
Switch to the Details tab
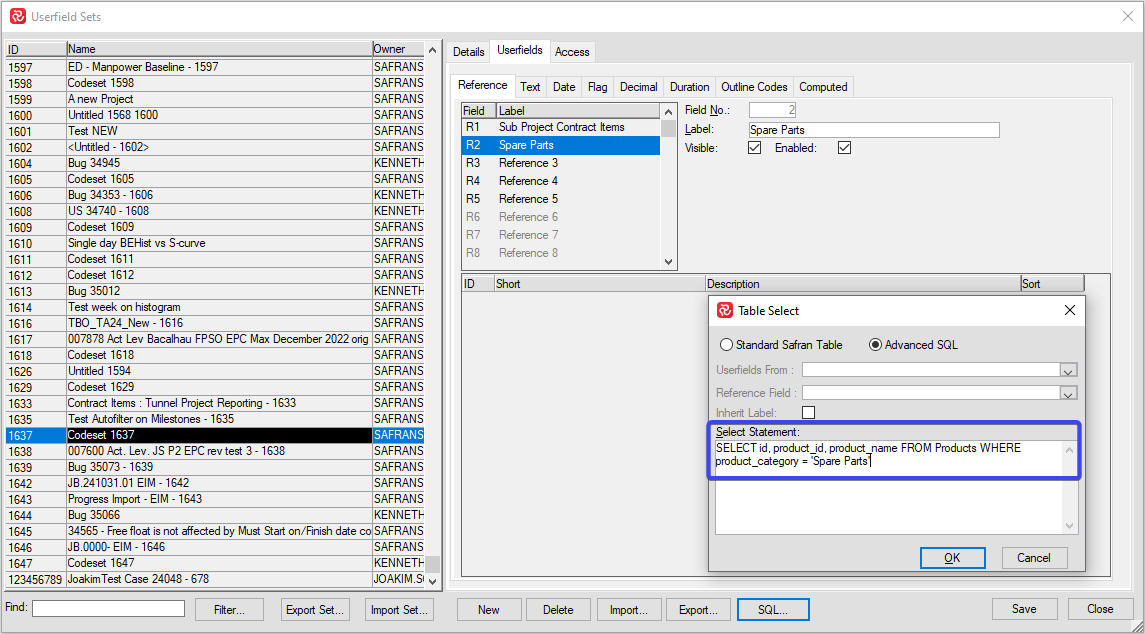[x=468, y=52]
